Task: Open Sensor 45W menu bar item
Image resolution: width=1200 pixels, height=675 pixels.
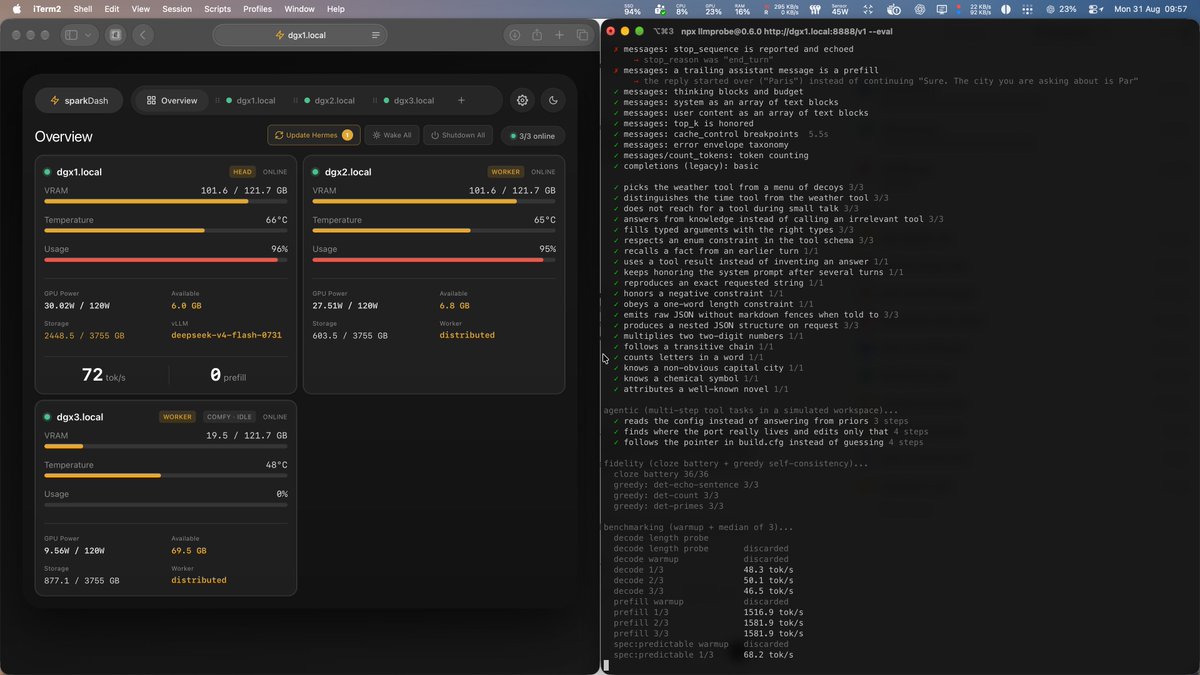Action: tap(840, 9)
